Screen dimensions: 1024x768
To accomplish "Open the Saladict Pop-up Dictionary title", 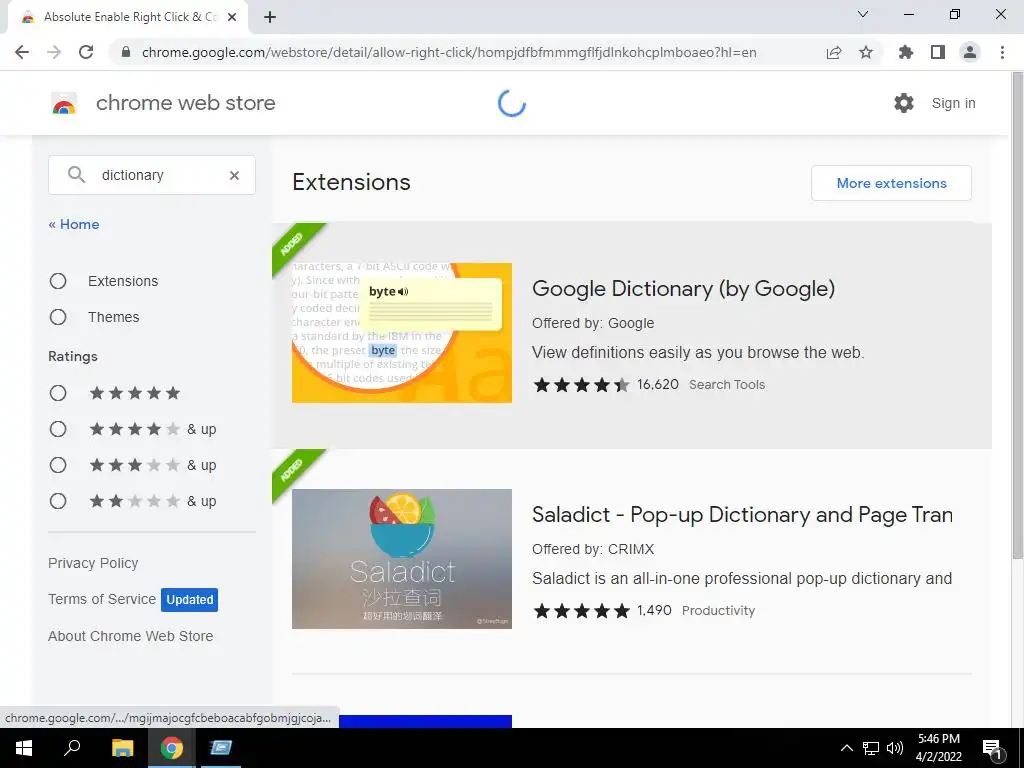I will click(742, 515).
